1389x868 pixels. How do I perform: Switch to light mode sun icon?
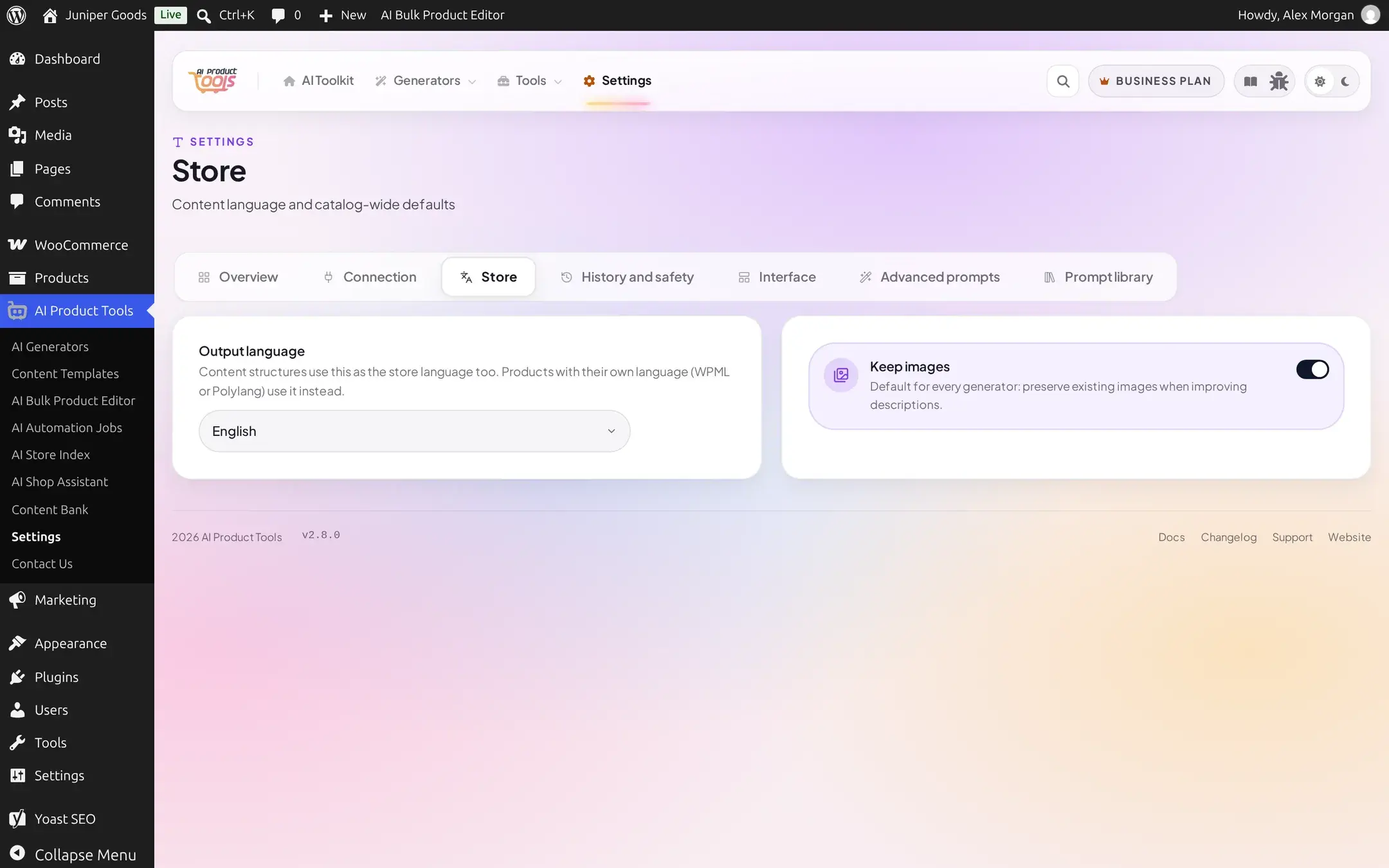coord(1320,82)
